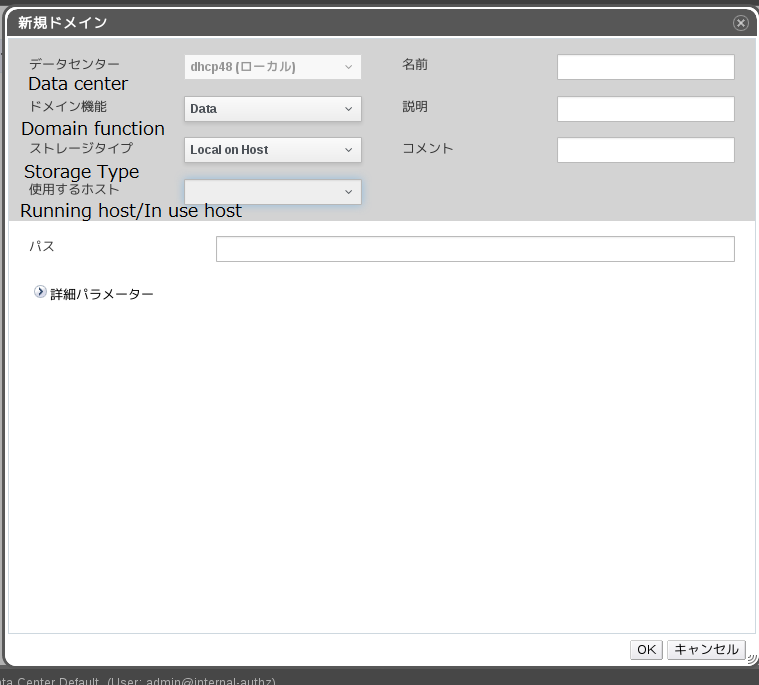Click the 名前 label text

point(415,65)
